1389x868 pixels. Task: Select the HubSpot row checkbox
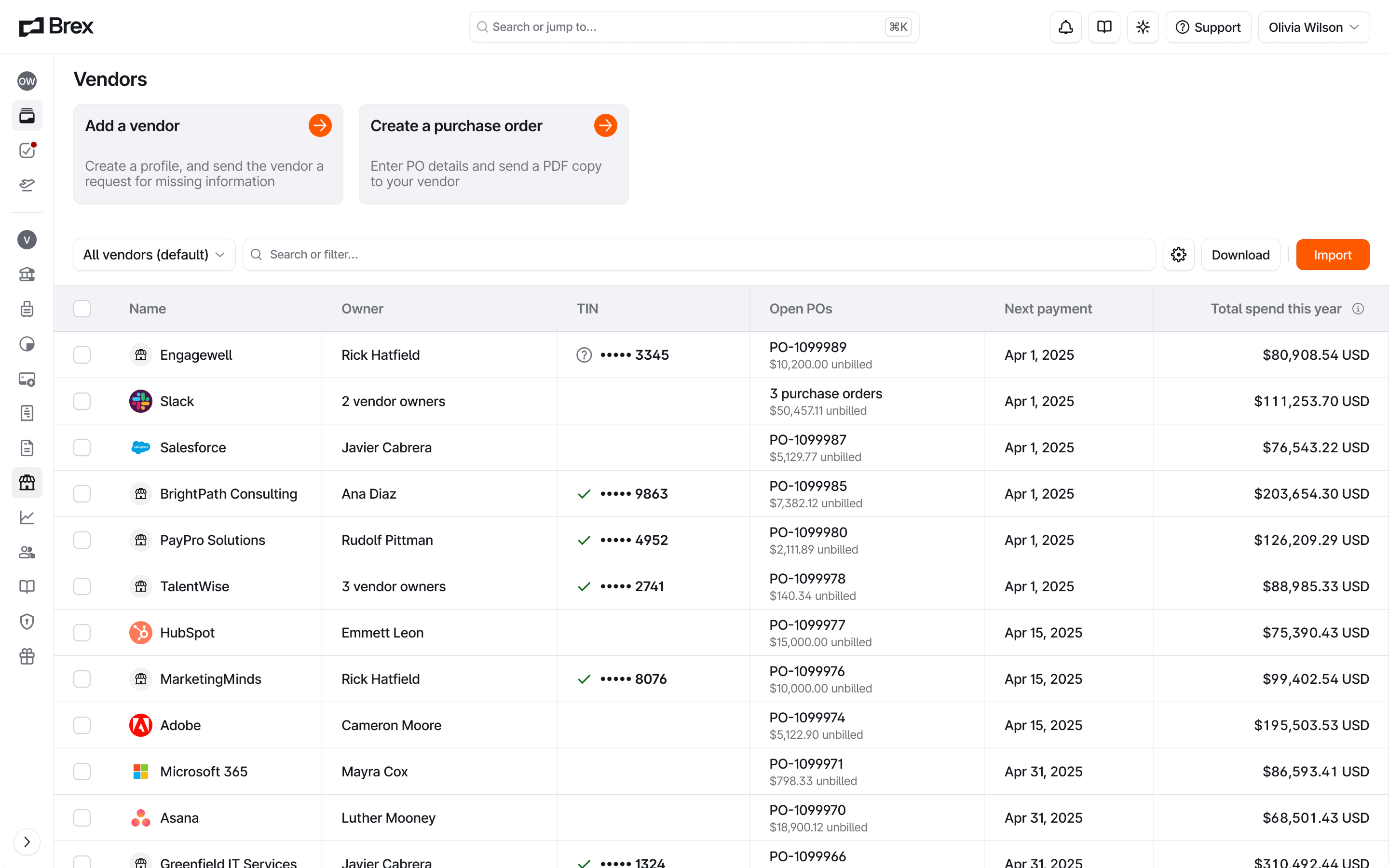point(82,633)
